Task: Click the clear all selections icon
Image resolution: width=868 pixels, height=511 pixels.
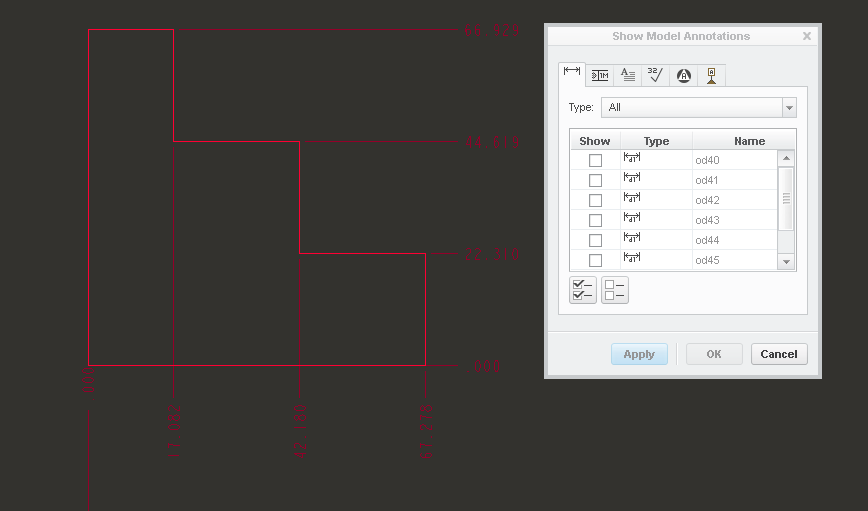Action: 615,290
